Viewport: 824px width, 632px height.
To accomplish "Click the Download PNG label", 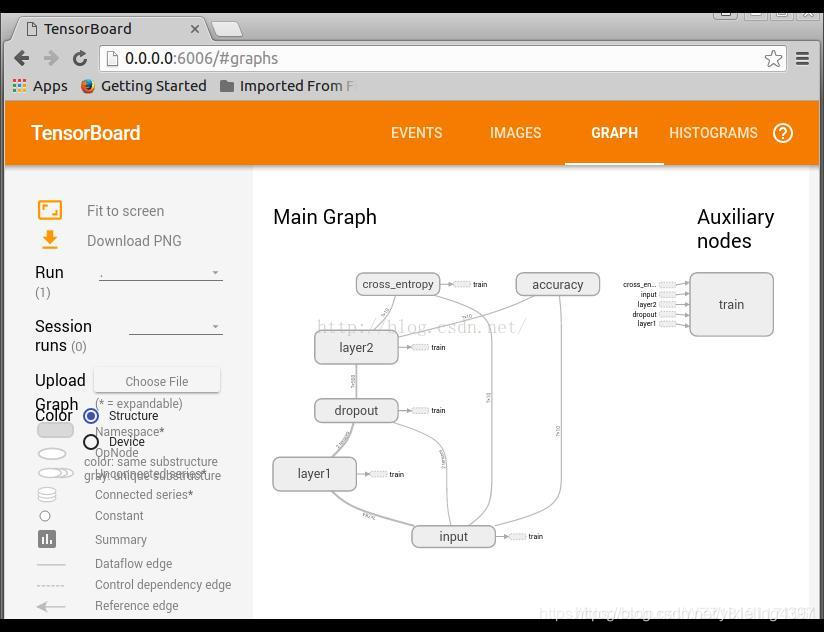I will coord(134,241).
